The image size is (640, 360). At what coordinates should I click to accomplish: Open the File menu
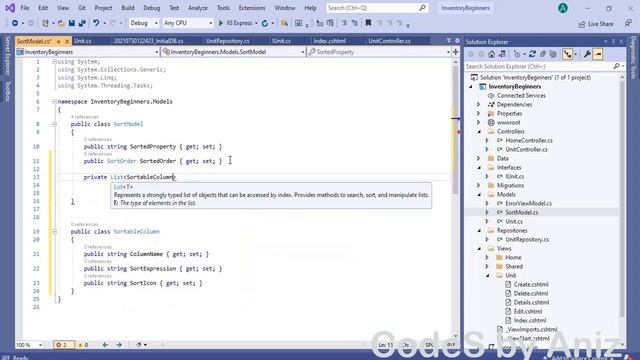[25, 8]
